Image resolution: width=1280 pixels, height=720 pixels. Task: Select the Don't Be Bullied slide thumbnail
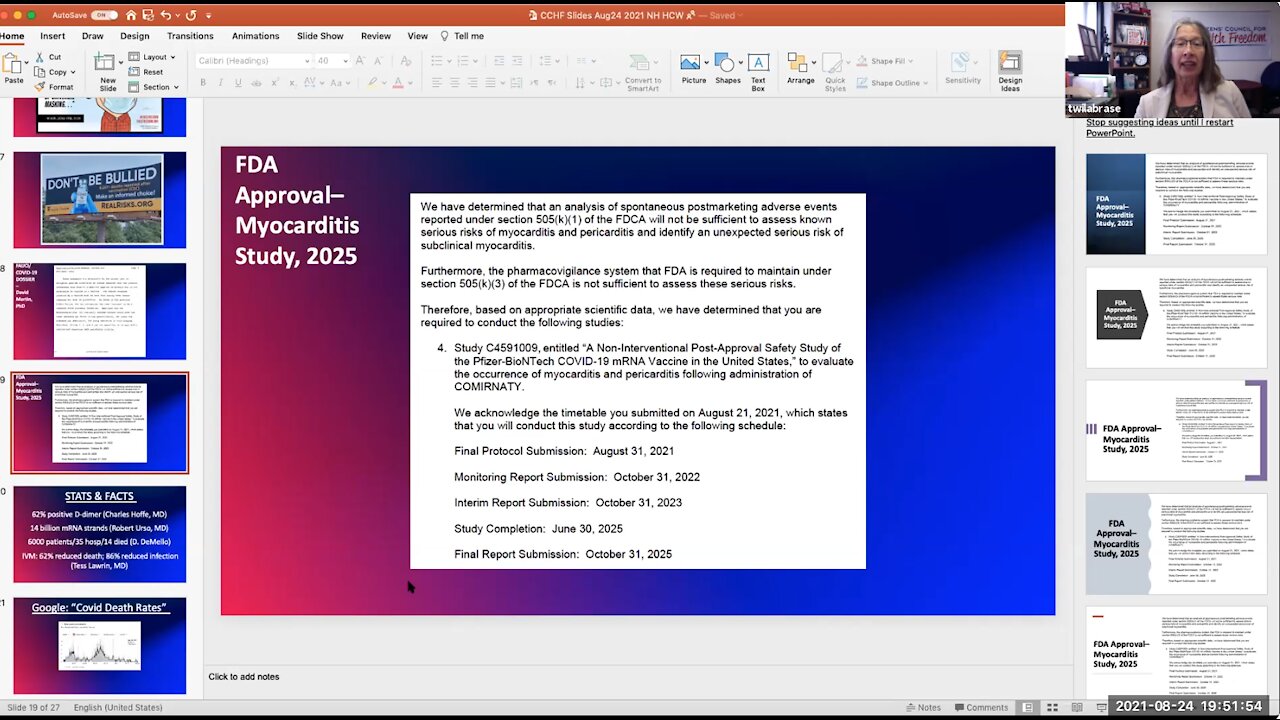[99, 199]
